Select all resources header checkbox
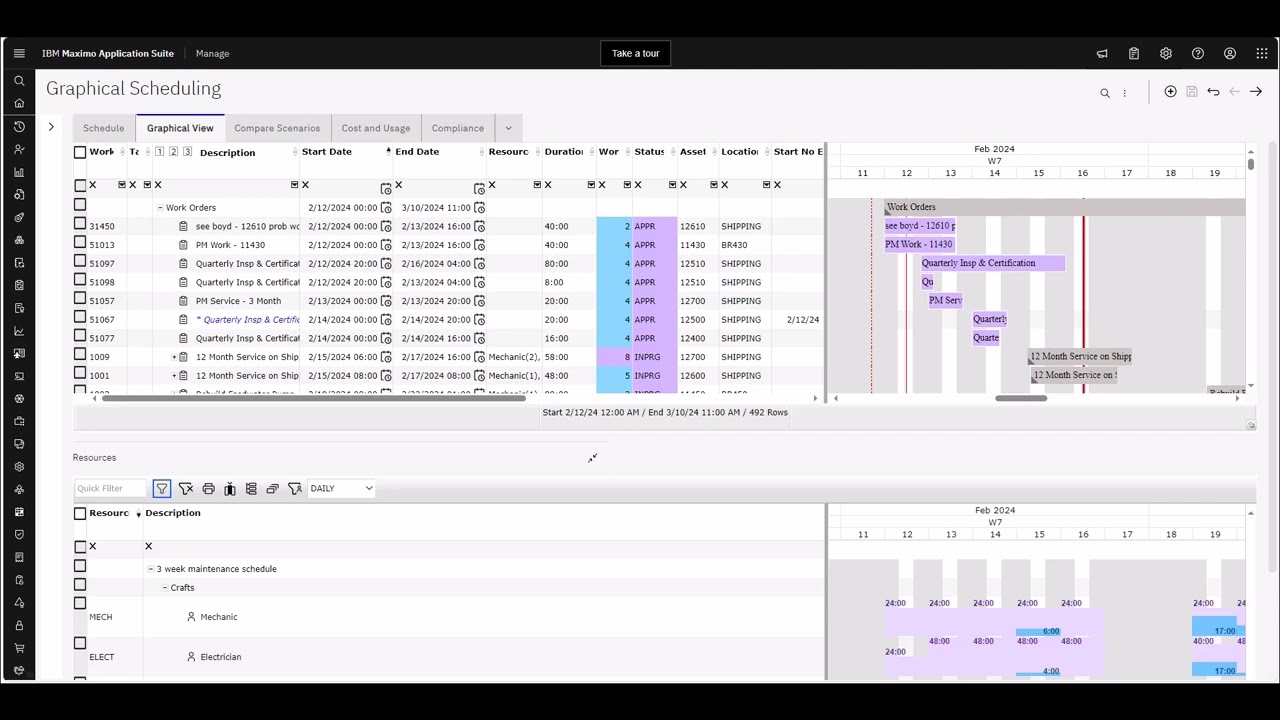1280x720 pixels. [80, 513]
